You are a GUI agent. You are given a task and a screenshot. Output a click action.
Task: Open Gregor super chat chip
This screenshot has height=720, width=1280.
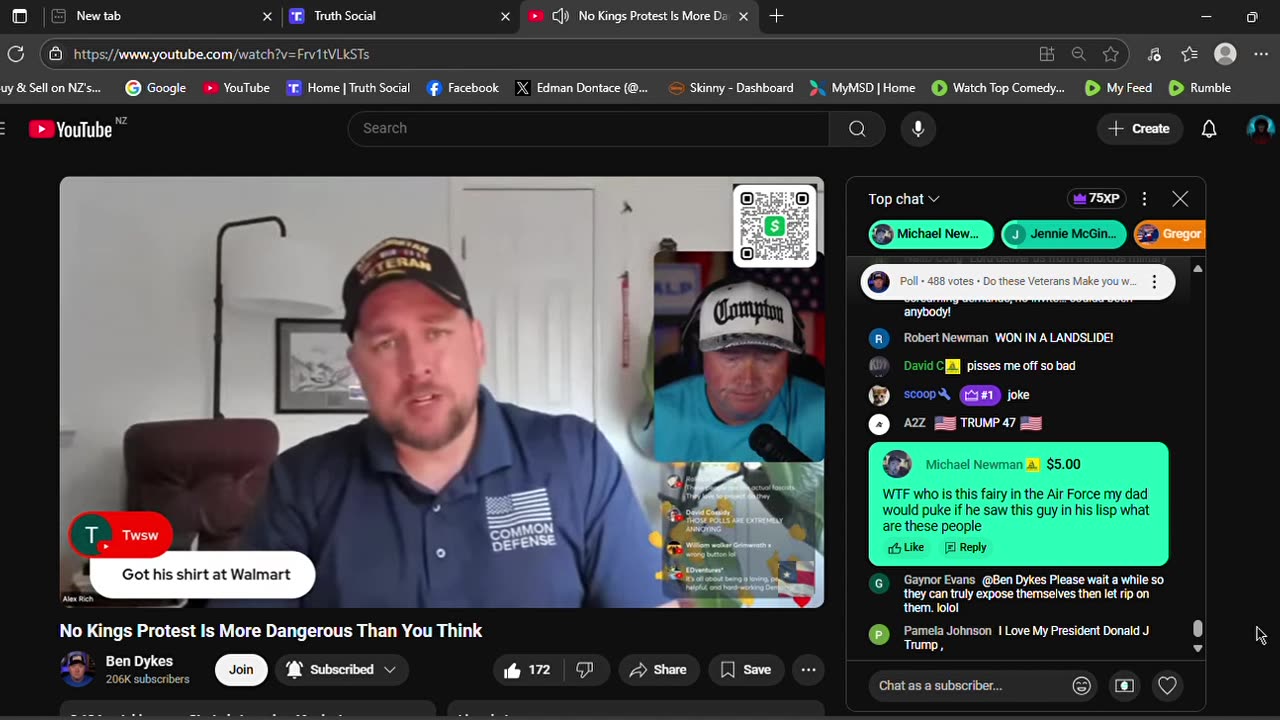tap(1170, 234)
